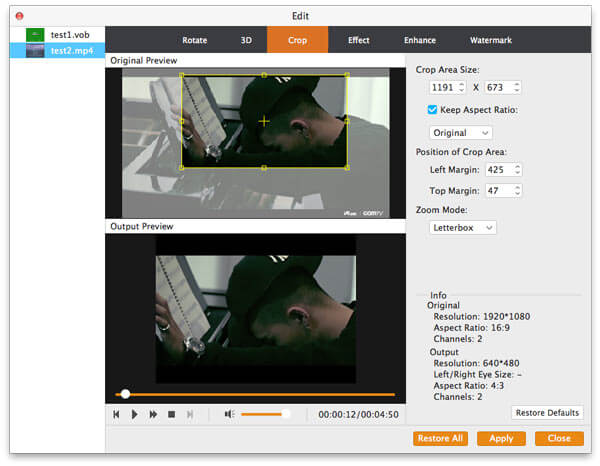Click the top-middle crop edge handle
Viewport: 600px width, 466px height.
264,75
